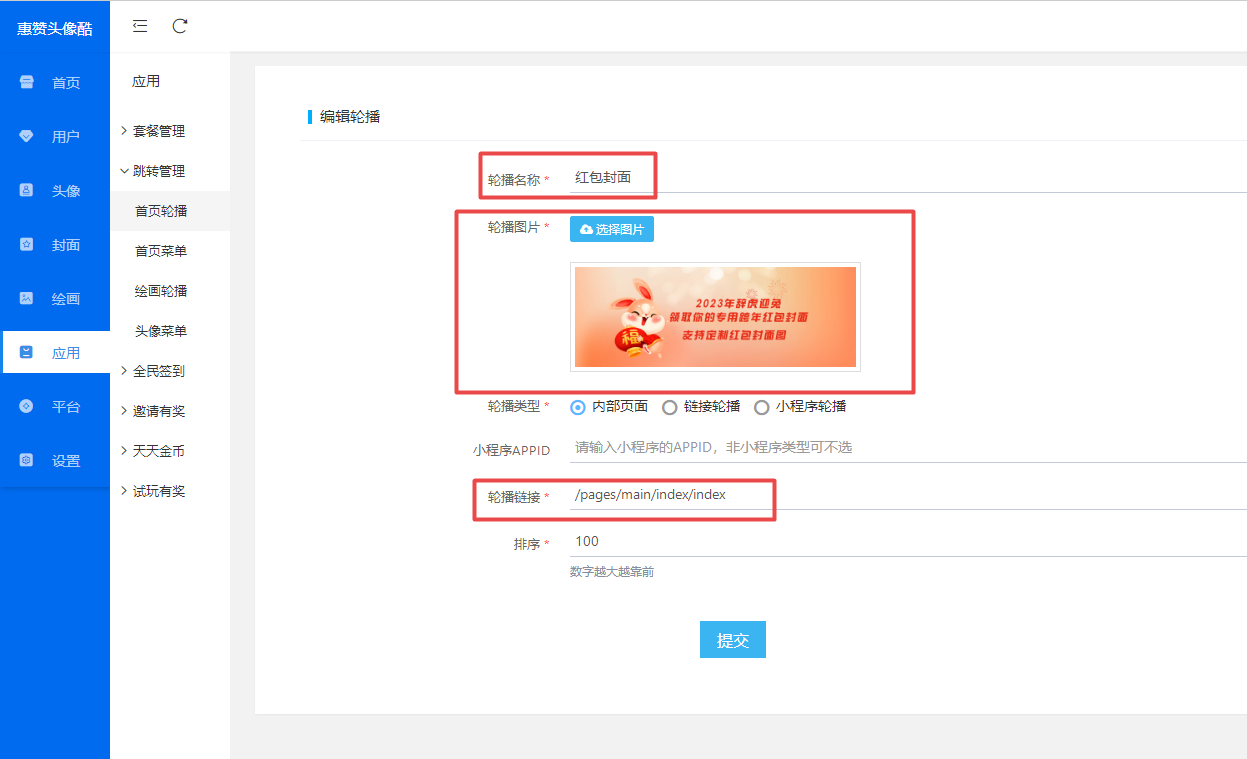Image resolution: width=1247 pixels, height=759 pixels.
Task: Click the 小程序APPID input field
Action: pos(908,448)
